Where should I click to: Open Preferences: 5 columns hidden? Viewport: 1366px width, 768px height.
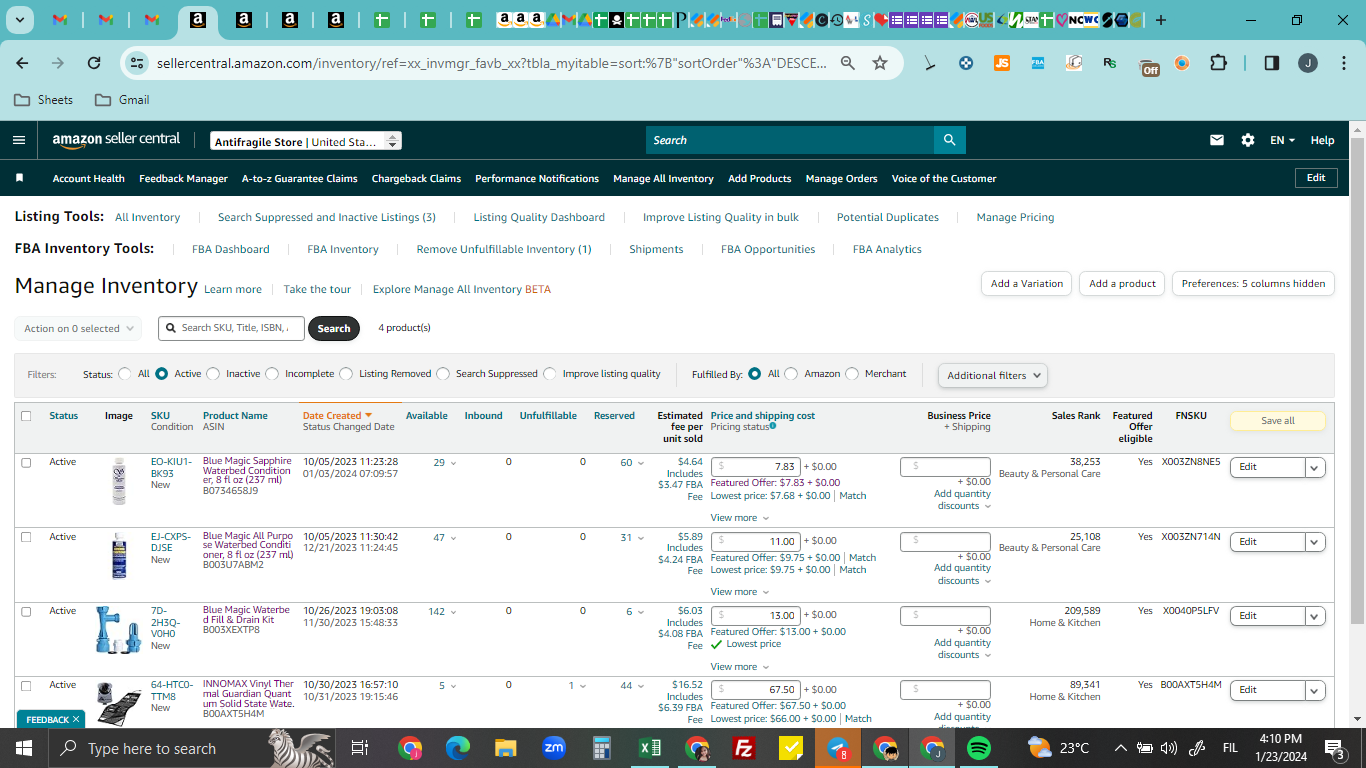(1253, 283)
